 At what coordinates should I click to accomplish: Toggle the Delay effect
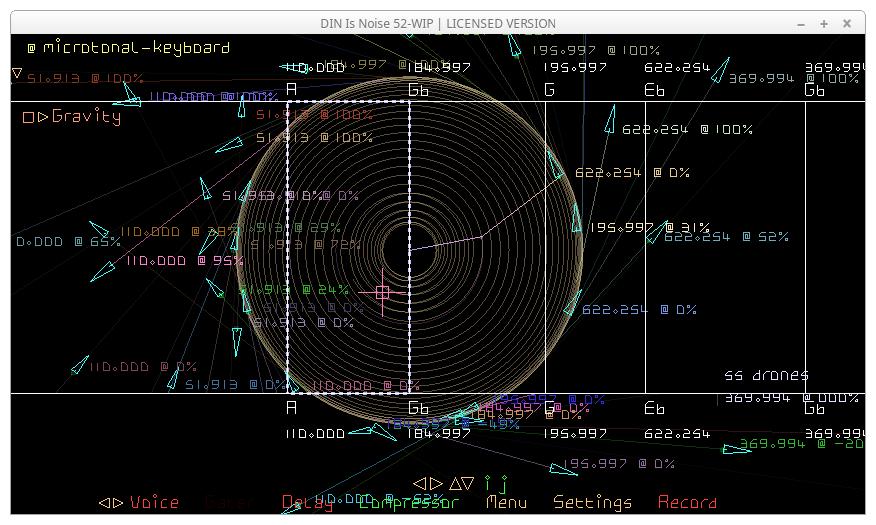click(x=307, y=503)
